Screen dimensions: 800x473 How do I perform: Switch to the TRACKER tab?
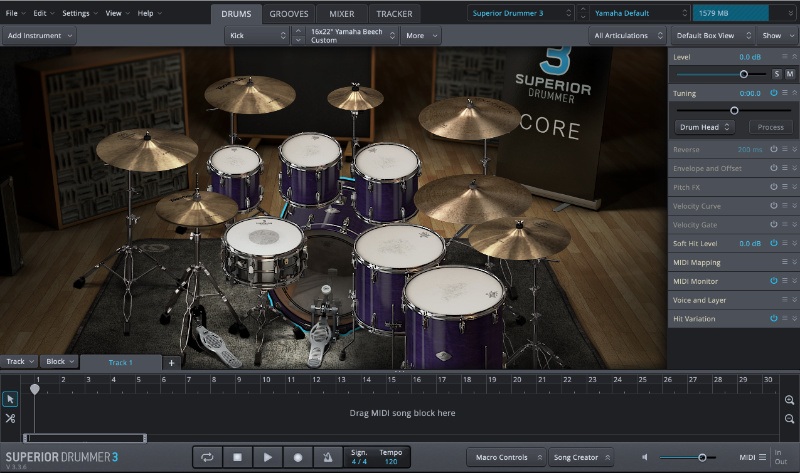(394, 14)
